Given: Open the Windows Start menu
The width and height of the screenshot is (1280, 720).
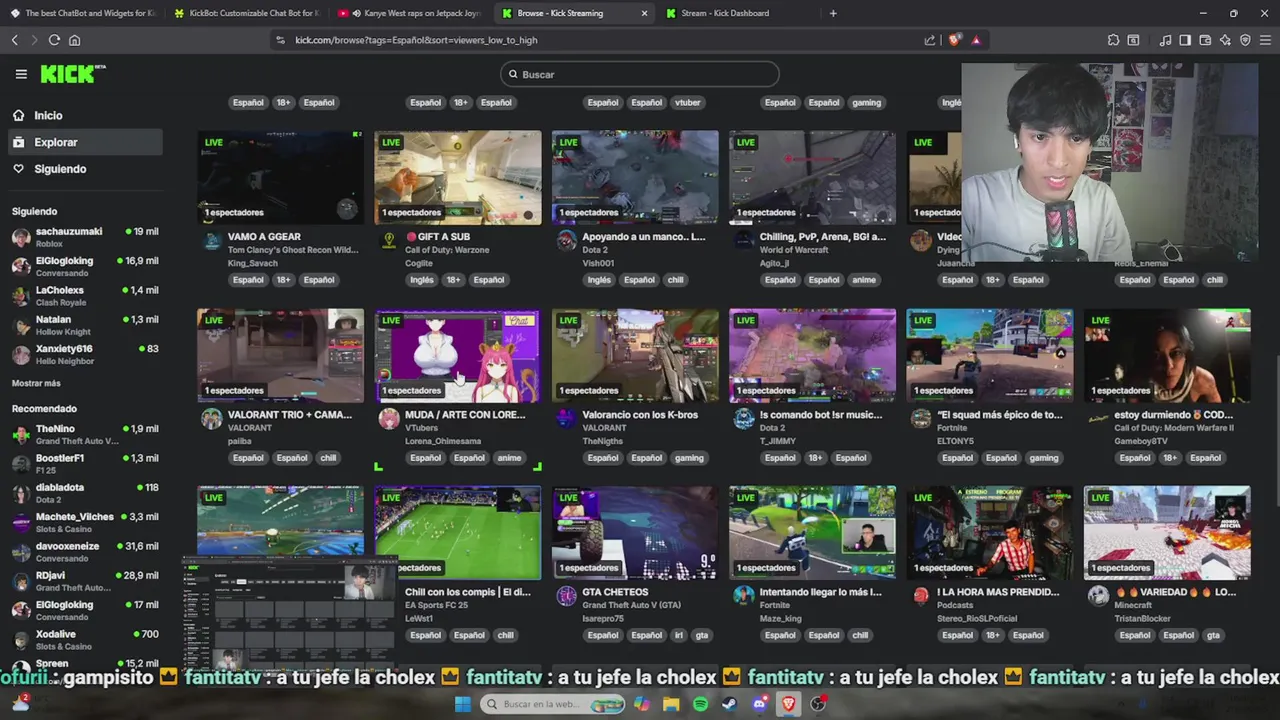Looking at the screenshot, I should tap(463, 704).
